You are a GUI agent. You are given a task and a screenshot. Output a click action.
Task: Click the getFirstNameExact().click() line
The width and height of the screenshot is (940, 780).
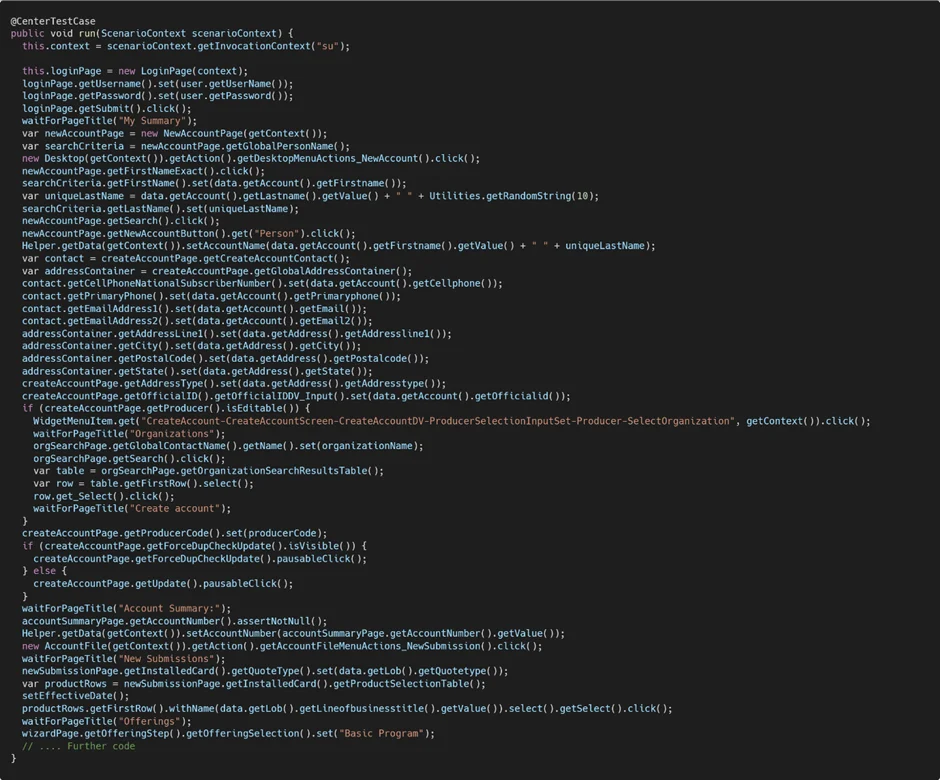[143, 171]
